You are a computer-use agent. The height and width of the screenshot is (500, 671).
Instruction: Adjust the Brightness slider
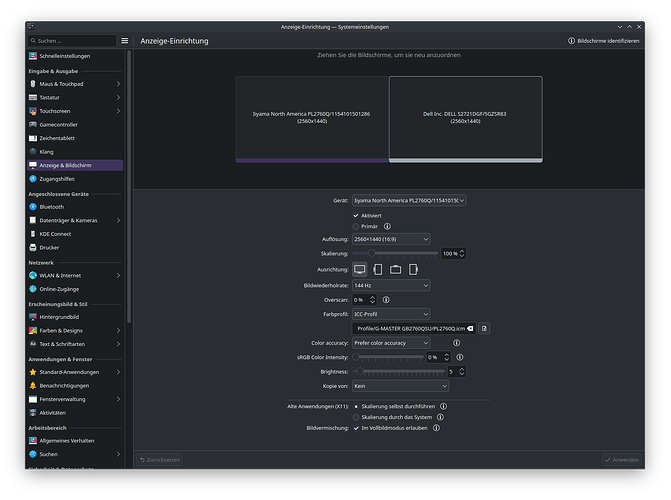point(398,372)
